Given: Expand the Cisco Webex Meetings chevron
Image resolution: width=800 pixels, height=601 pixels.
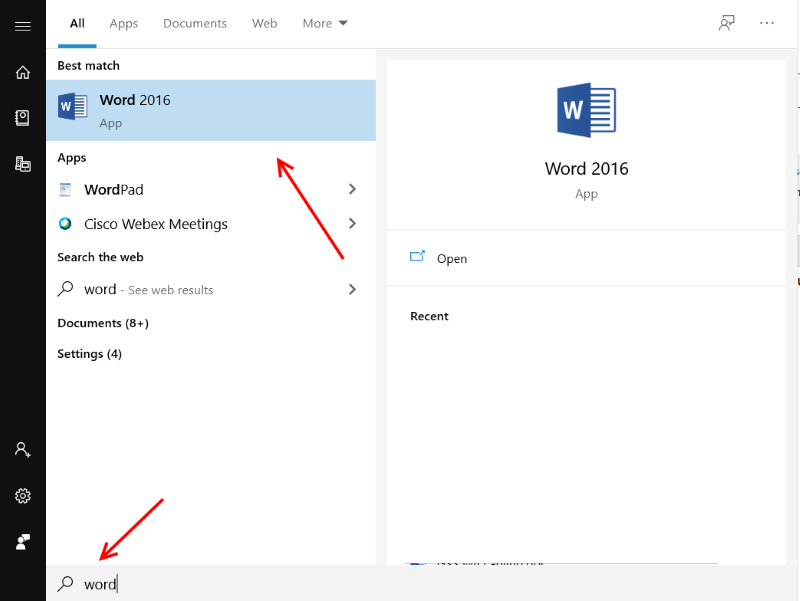Looking at the screenshot, I should click(352, 224).
